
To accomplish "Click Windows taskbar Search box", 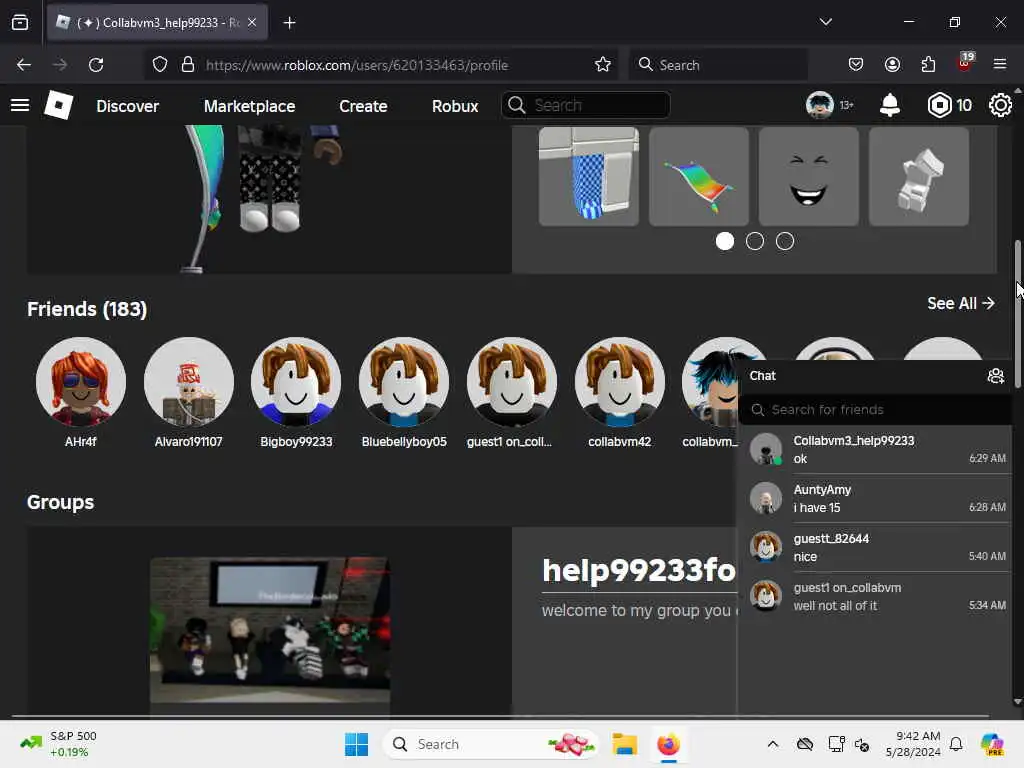I will [492, 744].
